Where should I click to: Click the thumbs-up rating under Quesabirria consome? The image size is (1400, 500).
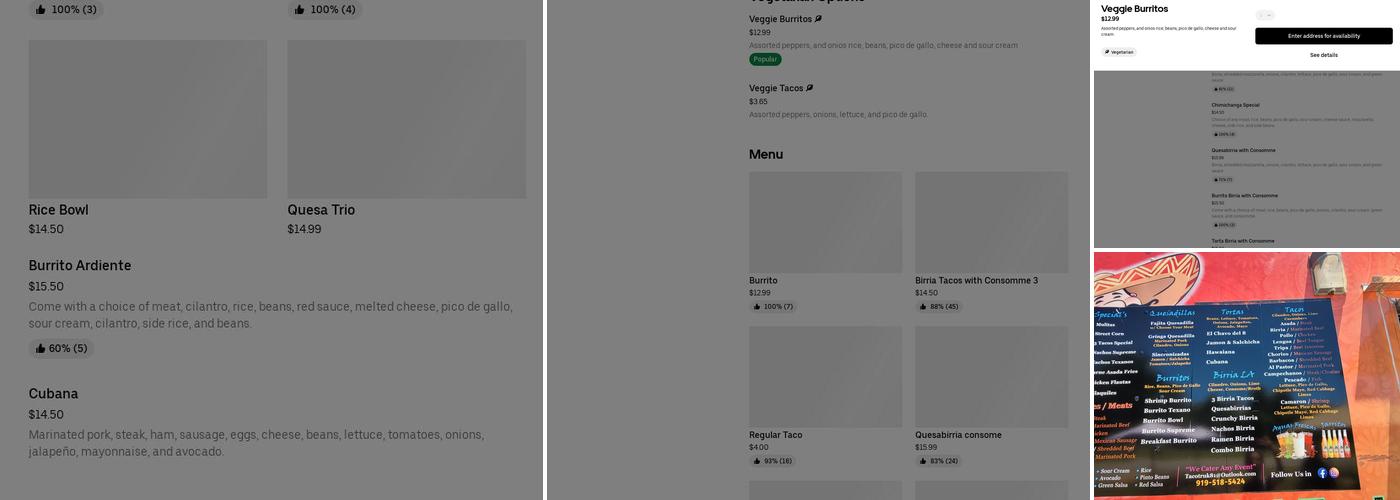coord(938,461)
